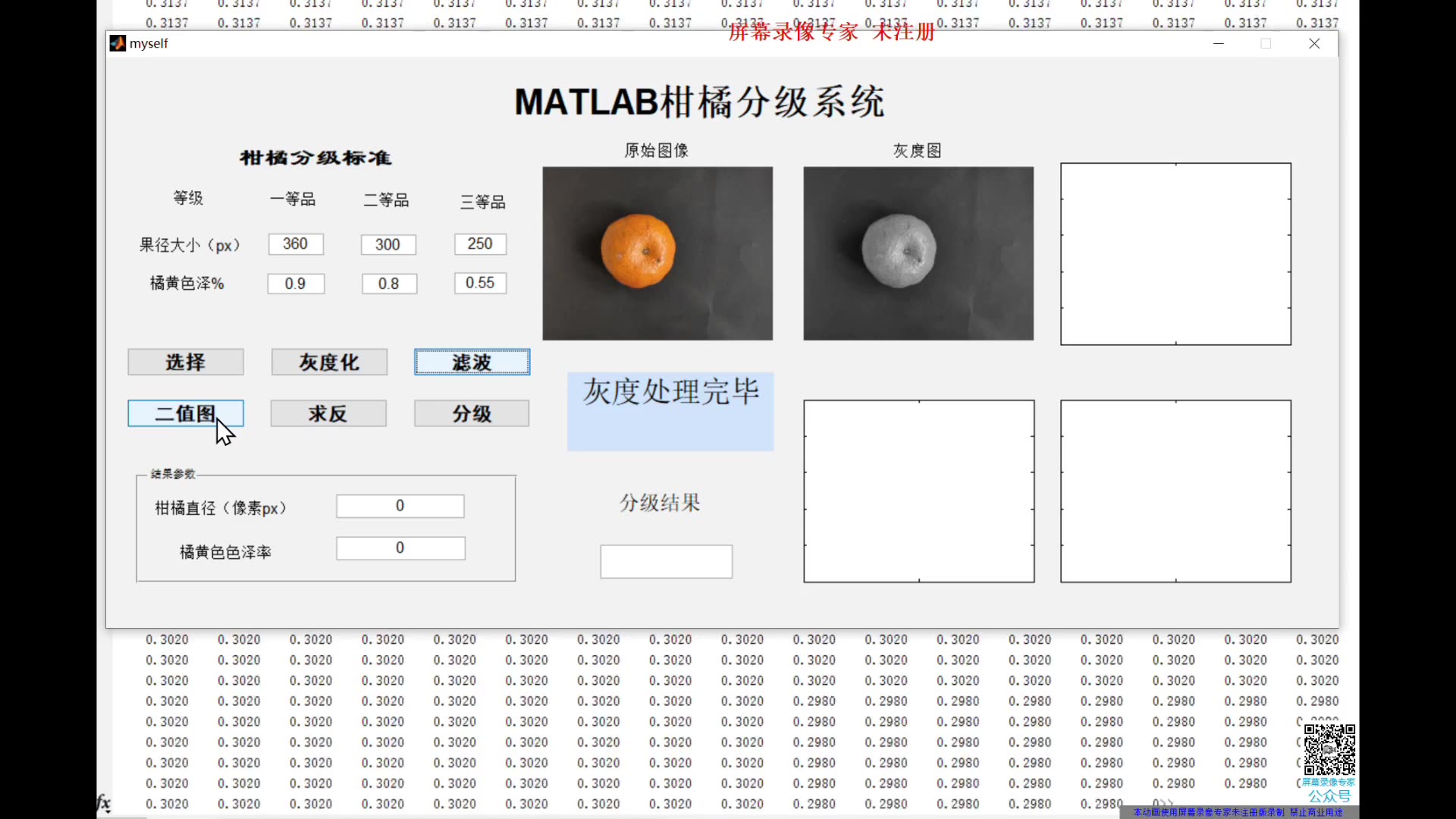Click the 灰度图 caption

918,150
